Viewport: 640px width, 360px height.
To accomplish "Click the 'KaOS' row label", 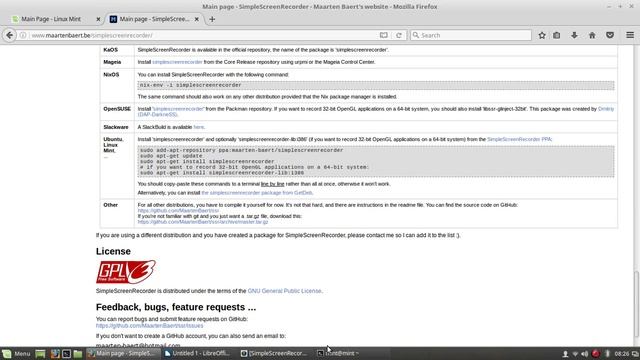I will pyautogui.click(x=111, y=50).
